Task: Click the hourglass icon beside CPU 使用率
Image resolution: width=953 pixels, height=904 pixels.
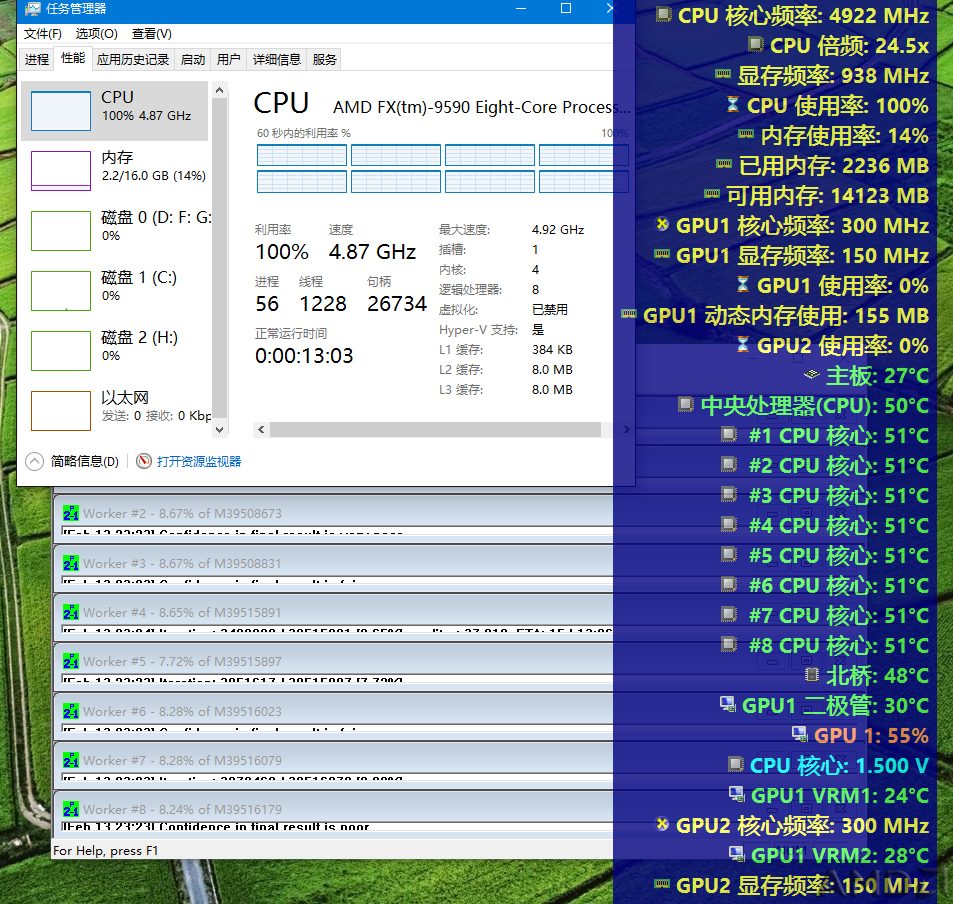Action: pyautogui.click(x=733, y=105)
